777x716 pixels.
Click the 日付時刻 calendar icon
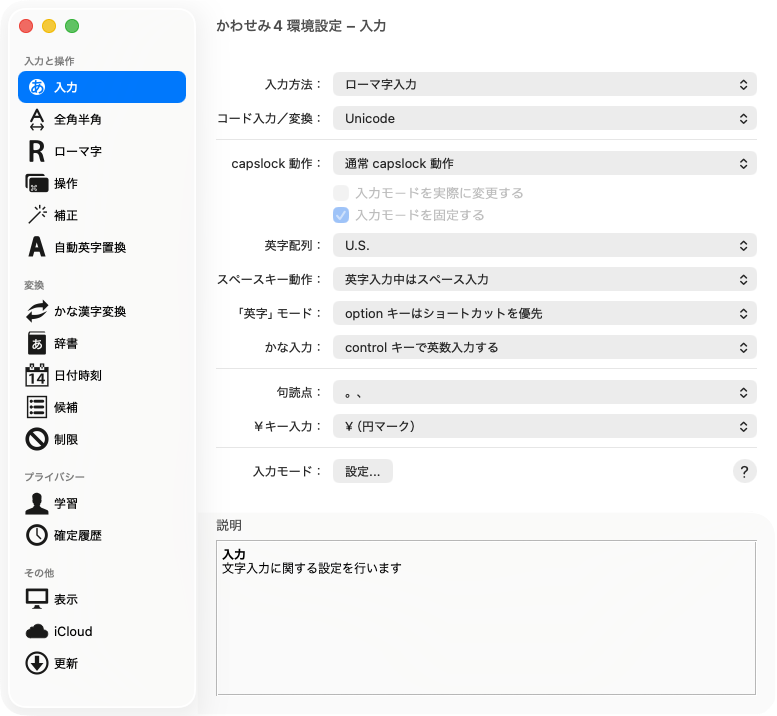(37, 375)
